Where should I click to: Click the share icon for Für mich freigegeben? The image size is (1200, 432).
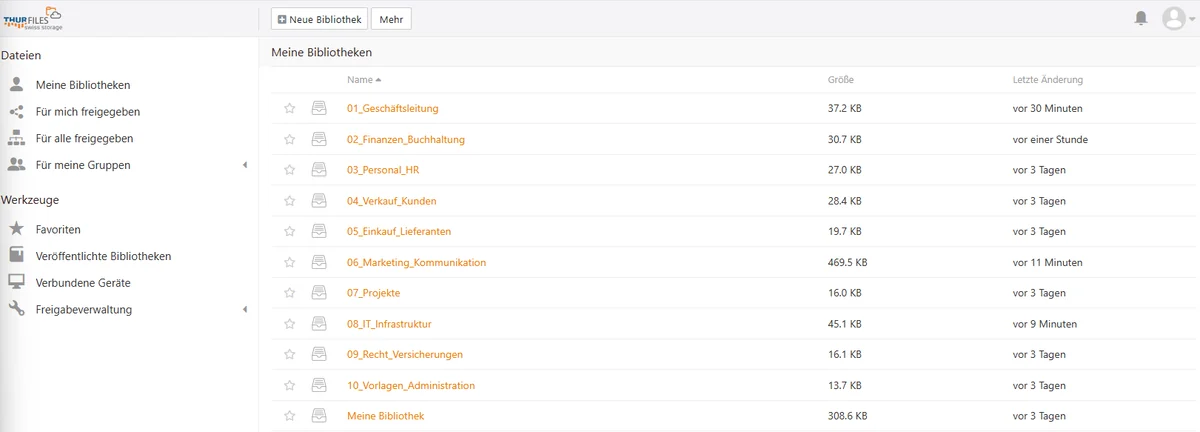pyautogui.click(x=16, y=112)
